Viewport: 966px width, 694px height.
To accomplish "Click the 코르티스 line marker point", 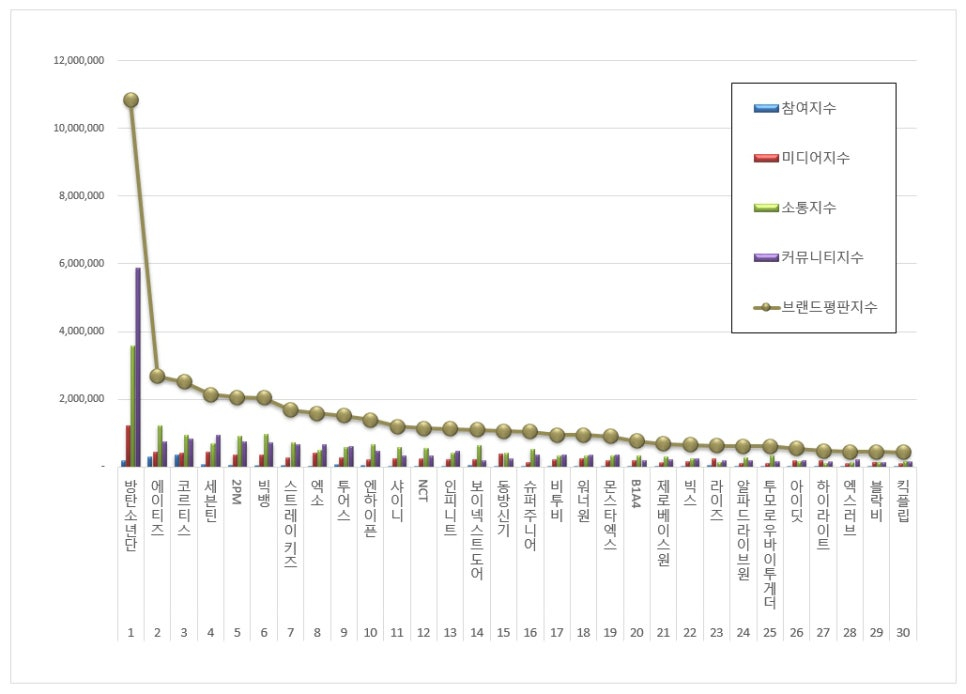I will click(x=184, y=382).
